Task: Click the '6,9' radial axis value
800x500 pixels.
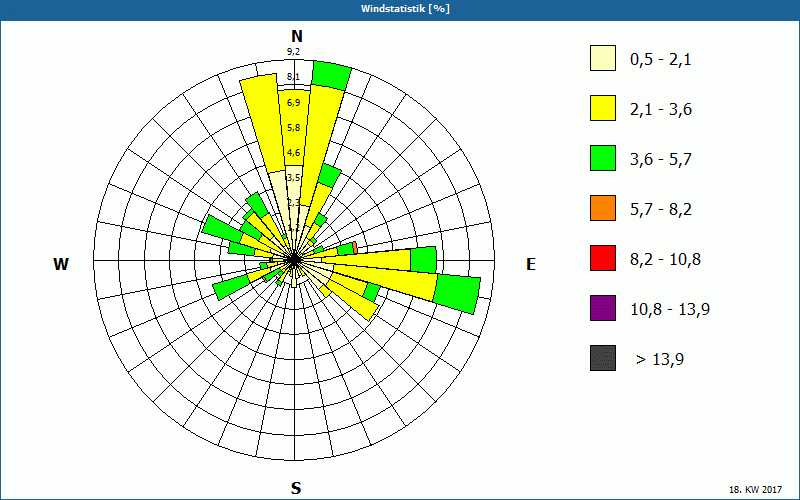Action: (293, 103)
